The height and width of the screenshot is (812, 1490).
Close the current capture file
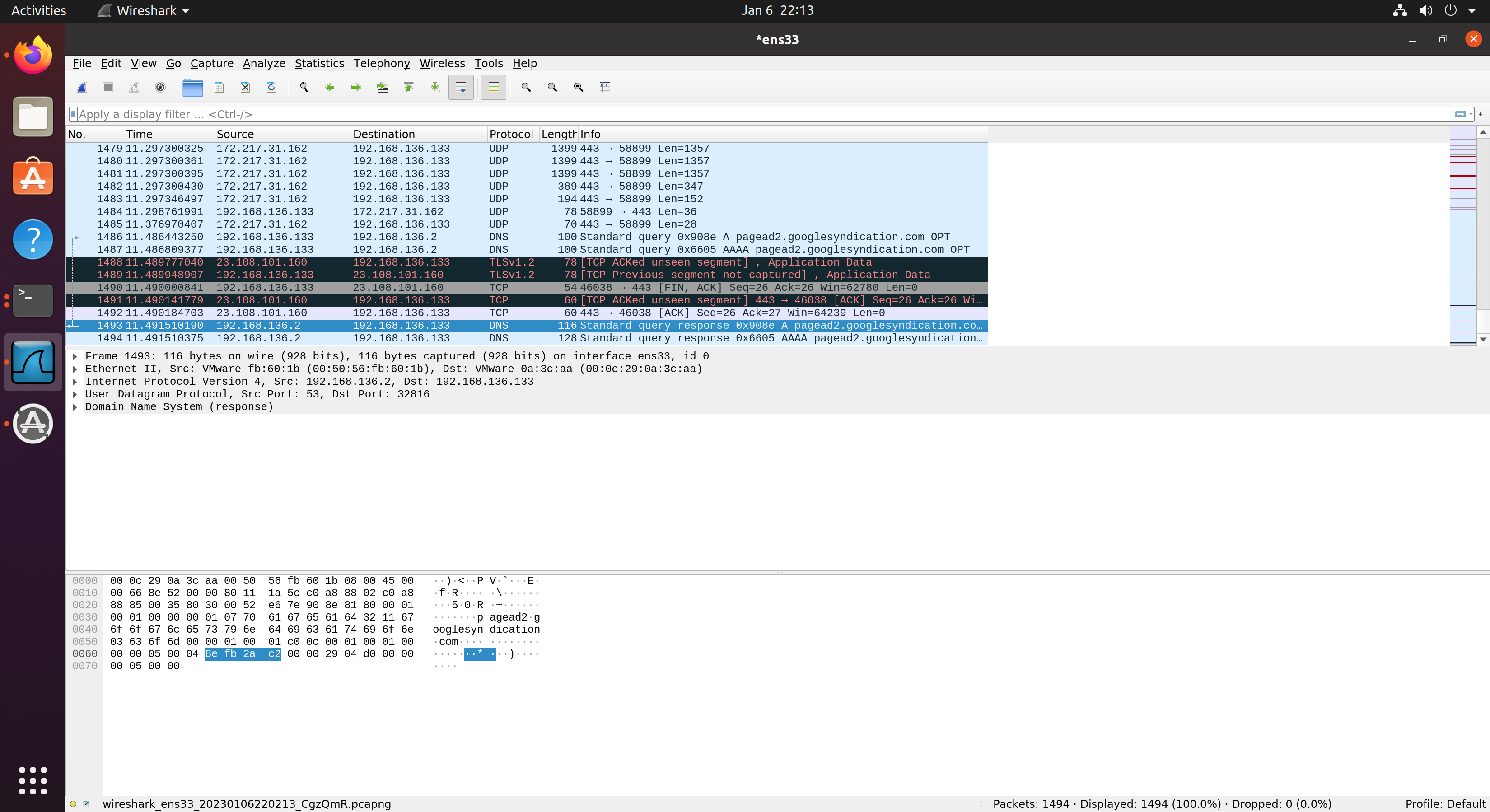tap(245, 87)
